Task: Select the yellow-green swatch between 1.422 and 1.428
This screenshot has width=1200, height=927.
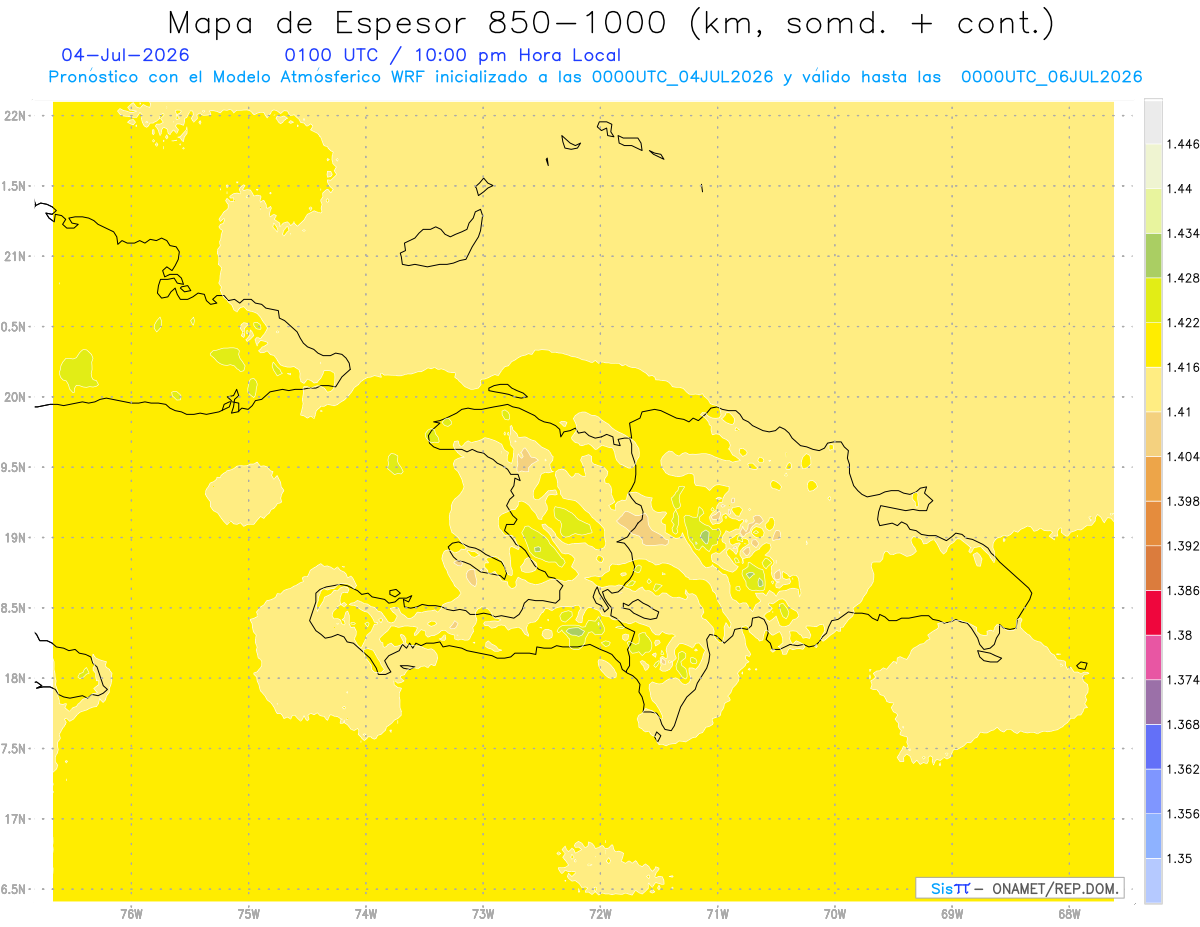Action: (x=1153, y=300)
